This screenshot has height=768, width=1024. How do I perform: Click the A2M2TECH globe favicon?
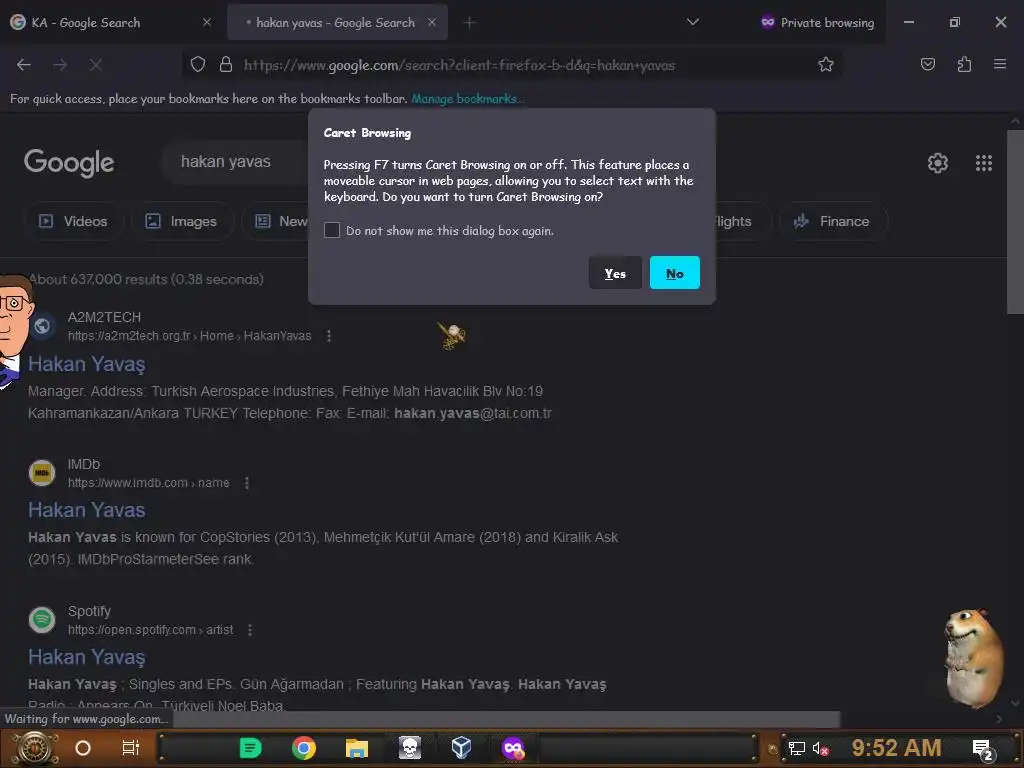tap(42, 325)
